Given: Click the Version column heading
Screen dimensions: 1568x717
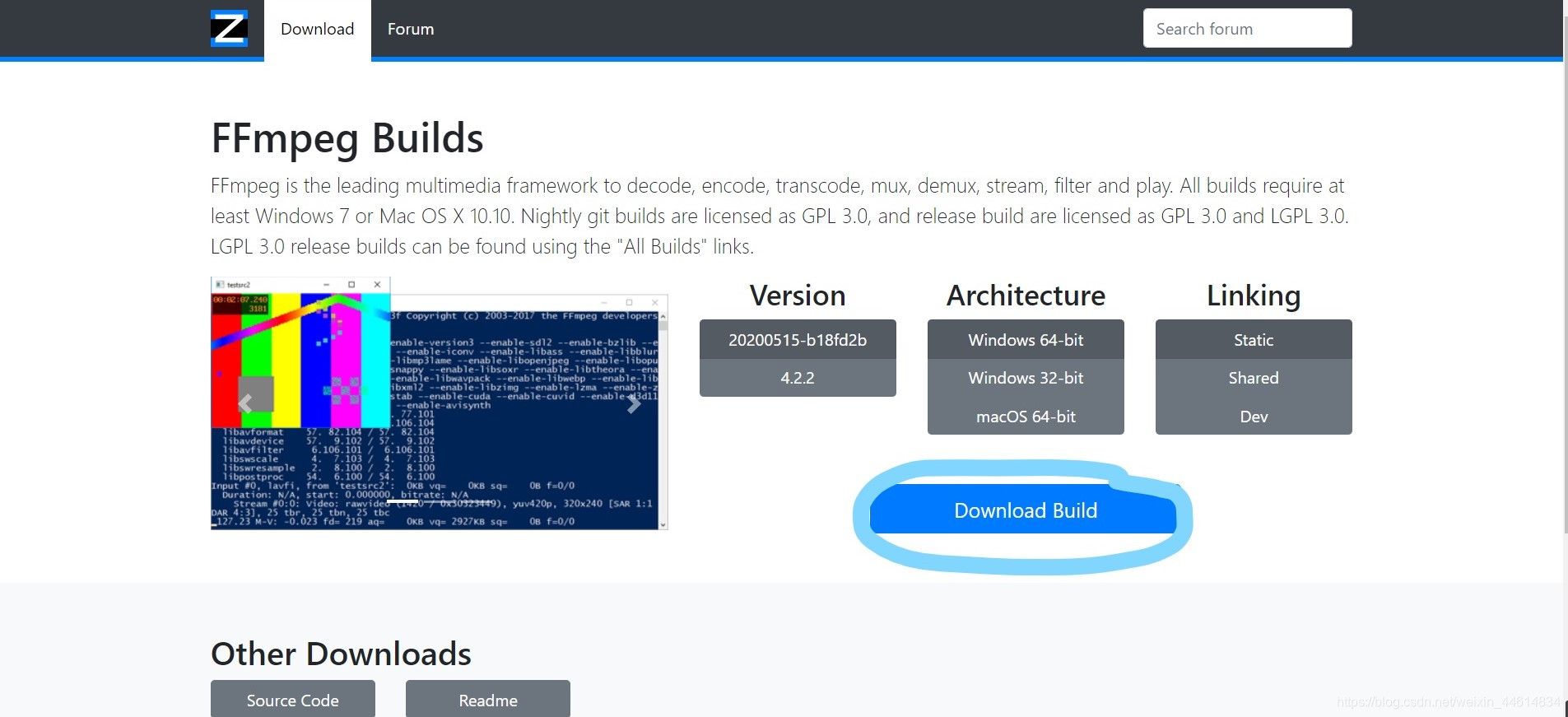Looking at the screenshot, I should pyautogui.click(x=798, y=296).
